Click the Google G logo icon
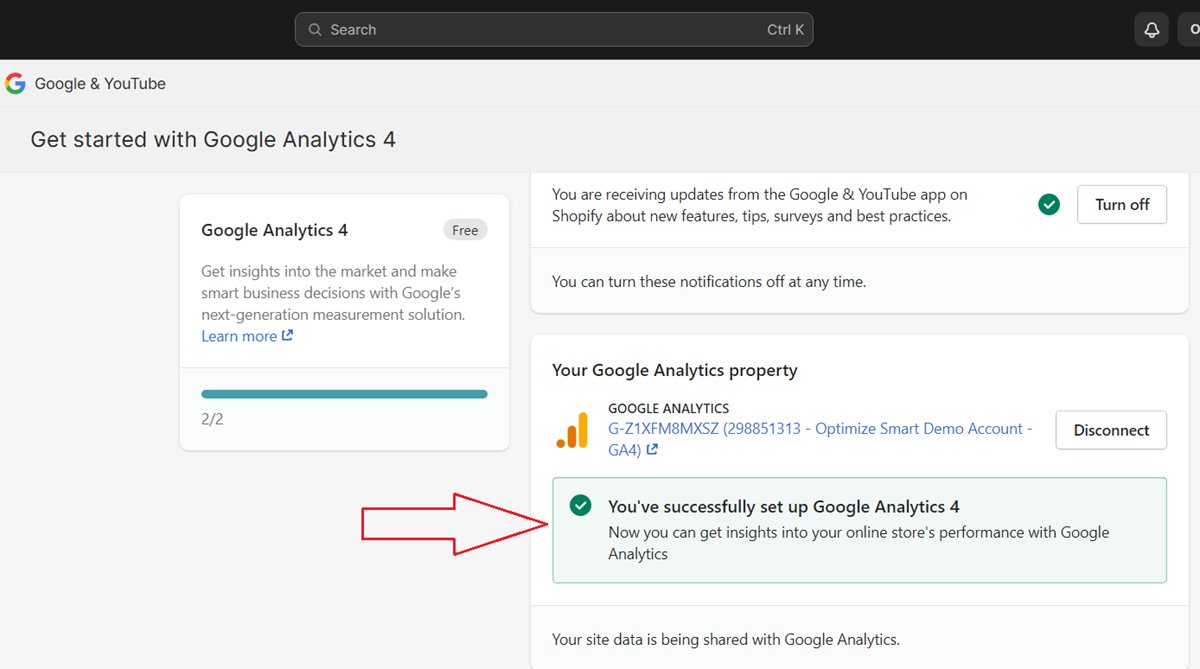This screenshot has height=669, width=1200. click(15, 84)
